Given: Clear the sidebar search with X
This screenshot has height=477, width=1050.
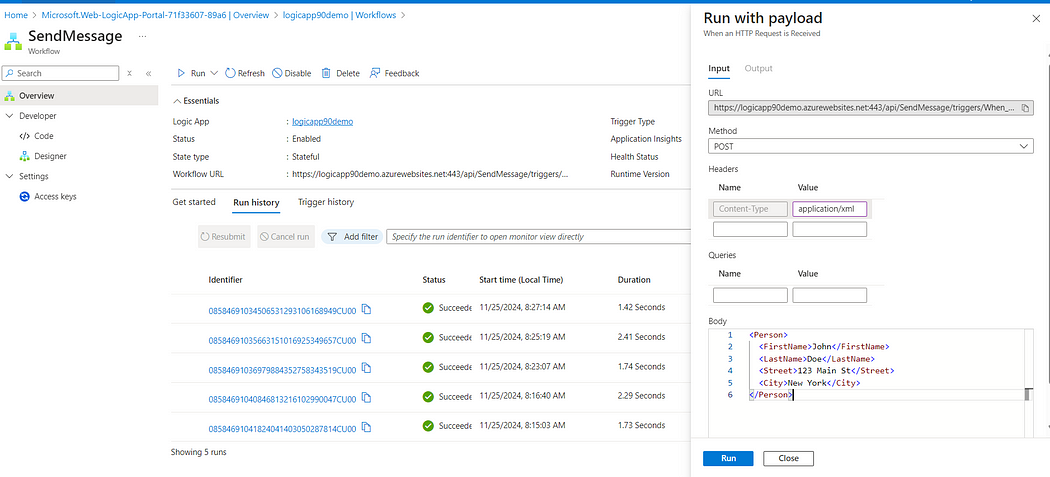Looking at the screenshot, I should tap(130, 74).
